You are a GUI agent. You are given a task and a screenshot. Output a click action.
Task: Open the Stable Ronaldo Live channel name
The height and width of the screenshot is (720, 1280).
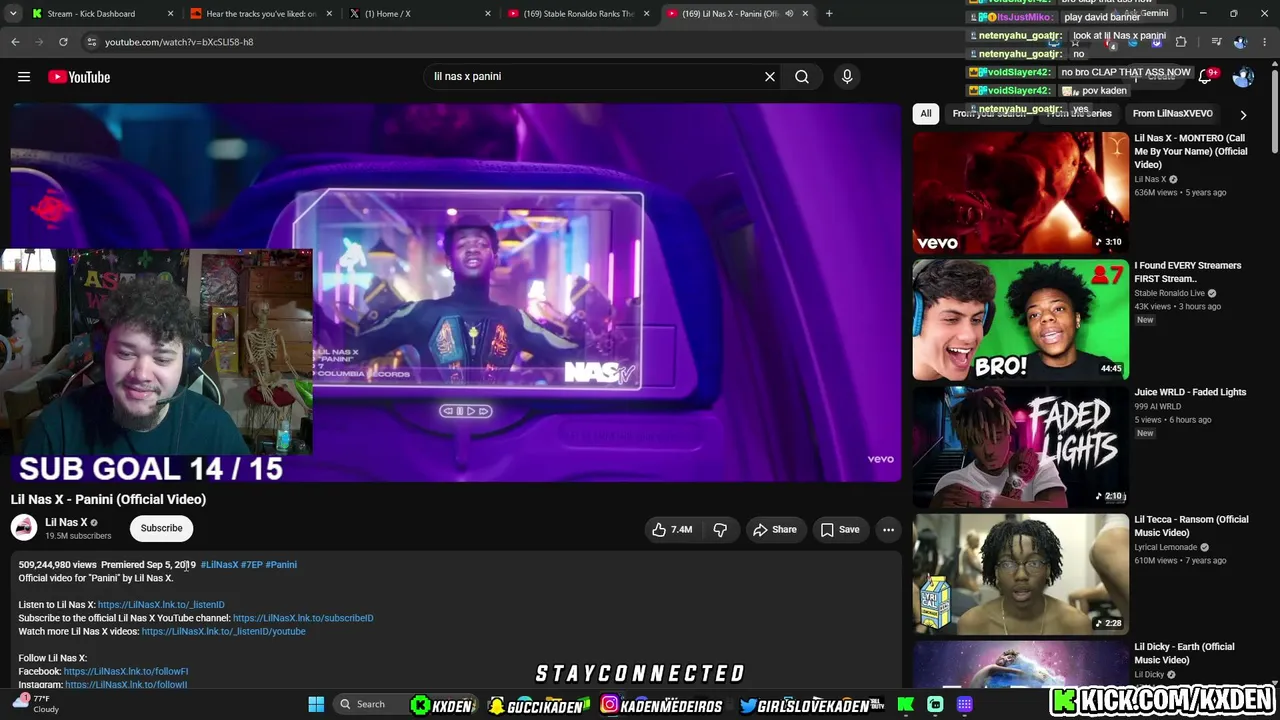[x=1169, y=293]
